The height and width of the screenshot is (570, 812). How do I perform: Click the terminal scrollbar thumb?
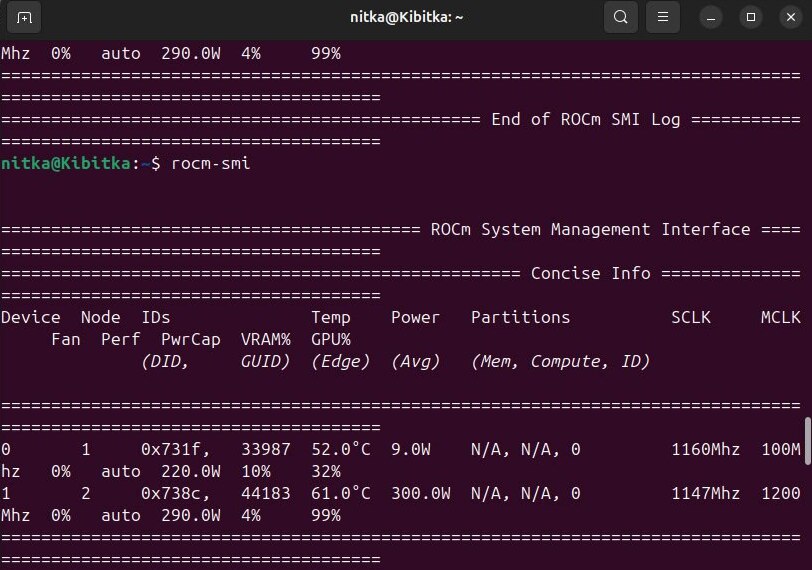[x=808, y=441]
